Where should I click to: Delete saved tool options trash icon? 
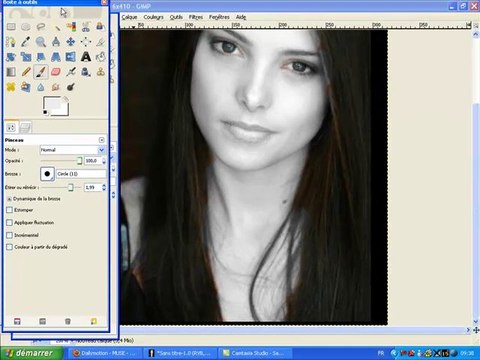click(68, 321)
